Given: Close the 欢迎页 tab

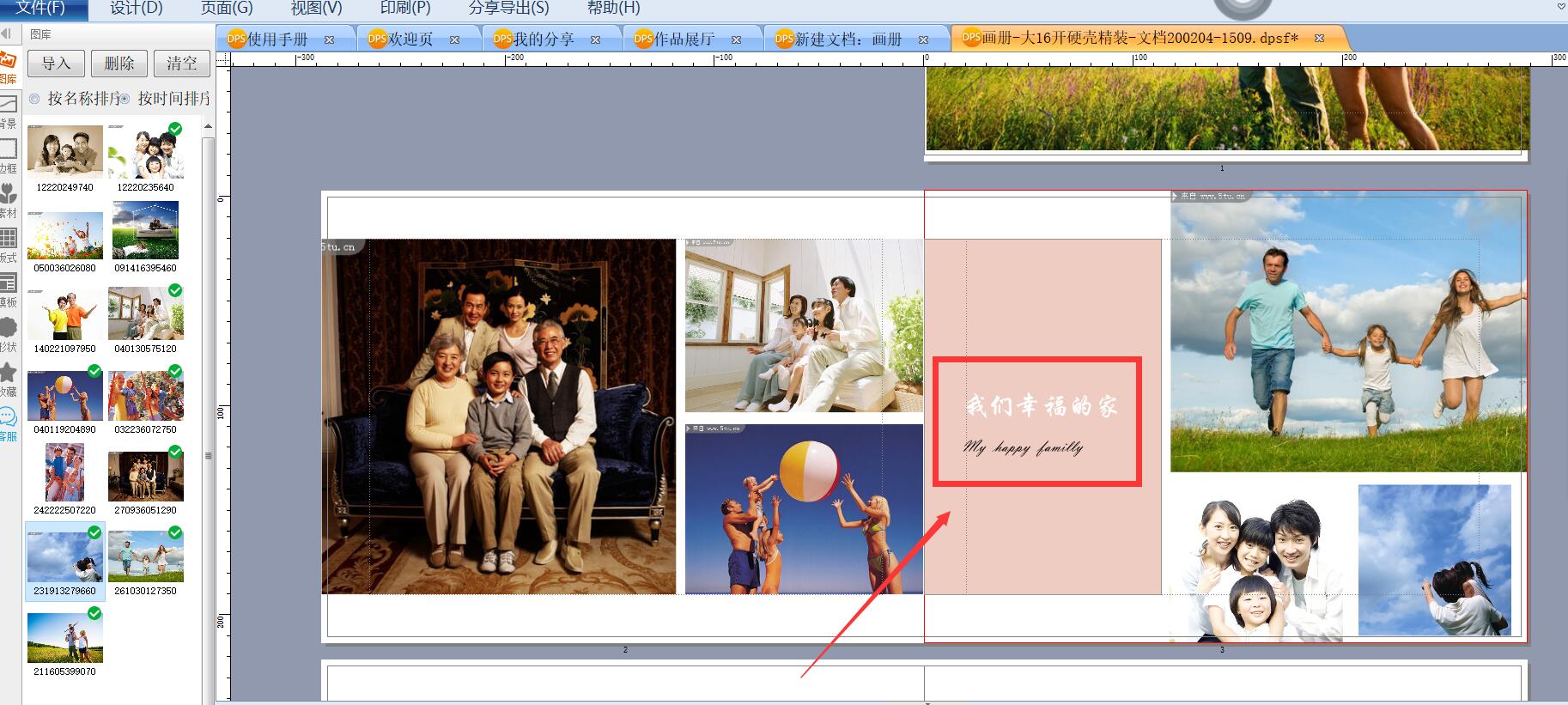Looking at the screenshot, I should tap(454, 40).
